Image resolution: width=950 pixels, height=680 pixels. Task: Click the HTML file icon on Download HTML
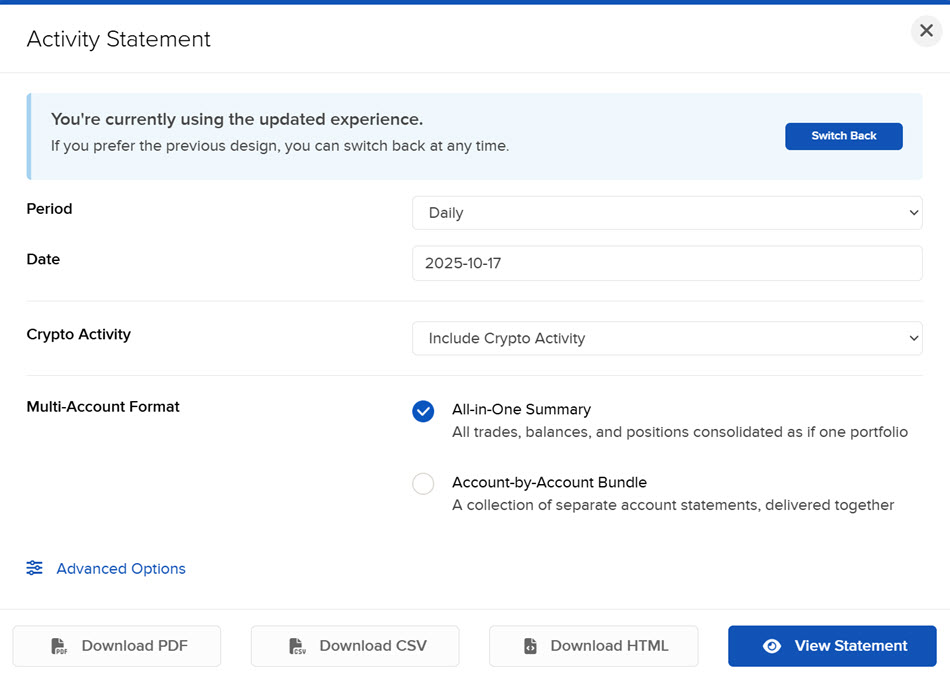click(x=531, y=646)
